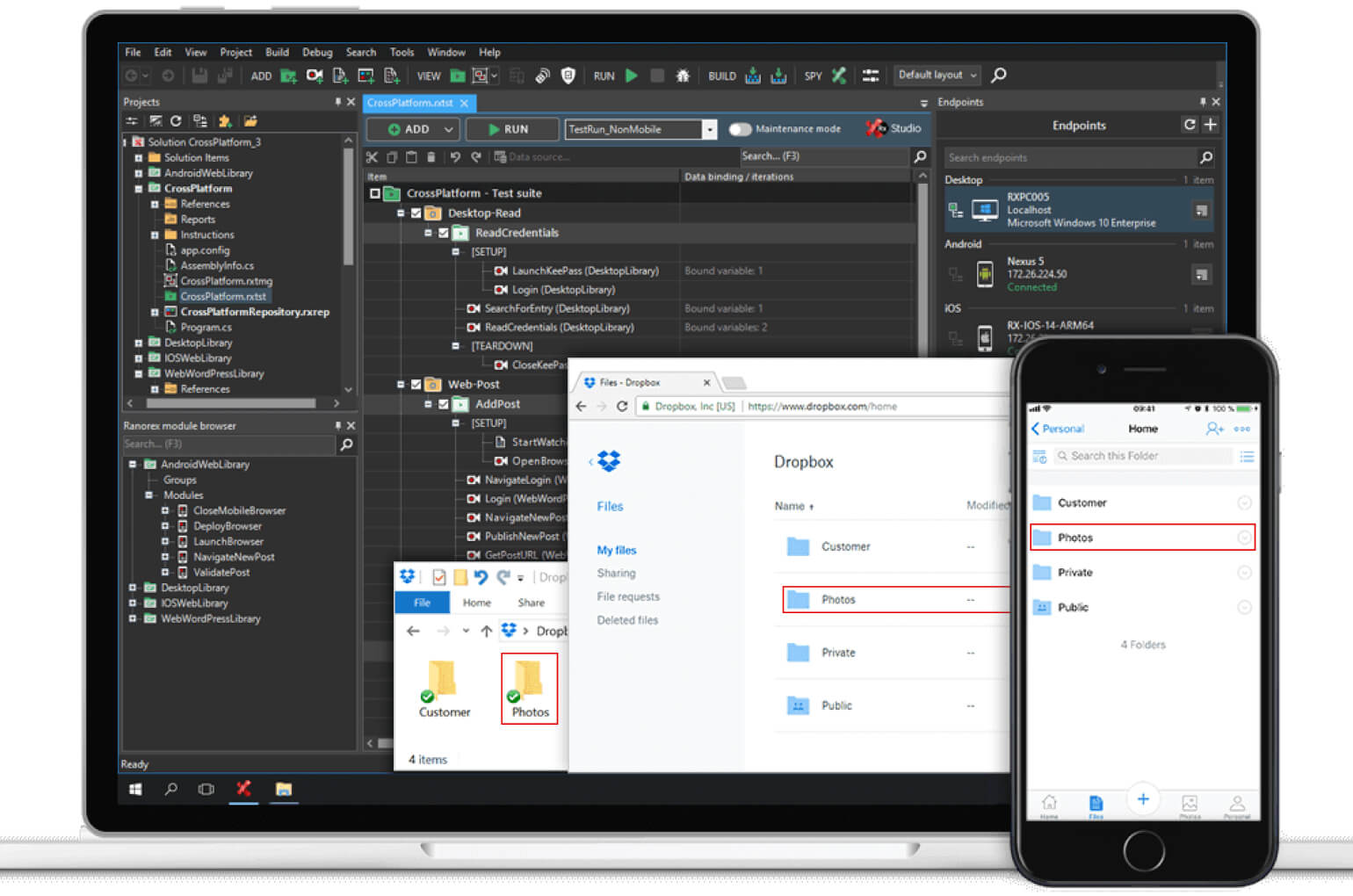Open the TestRun_NonMobile configuration dropdown
This screenshot has width=1353, height=896.
pos(710,129)
